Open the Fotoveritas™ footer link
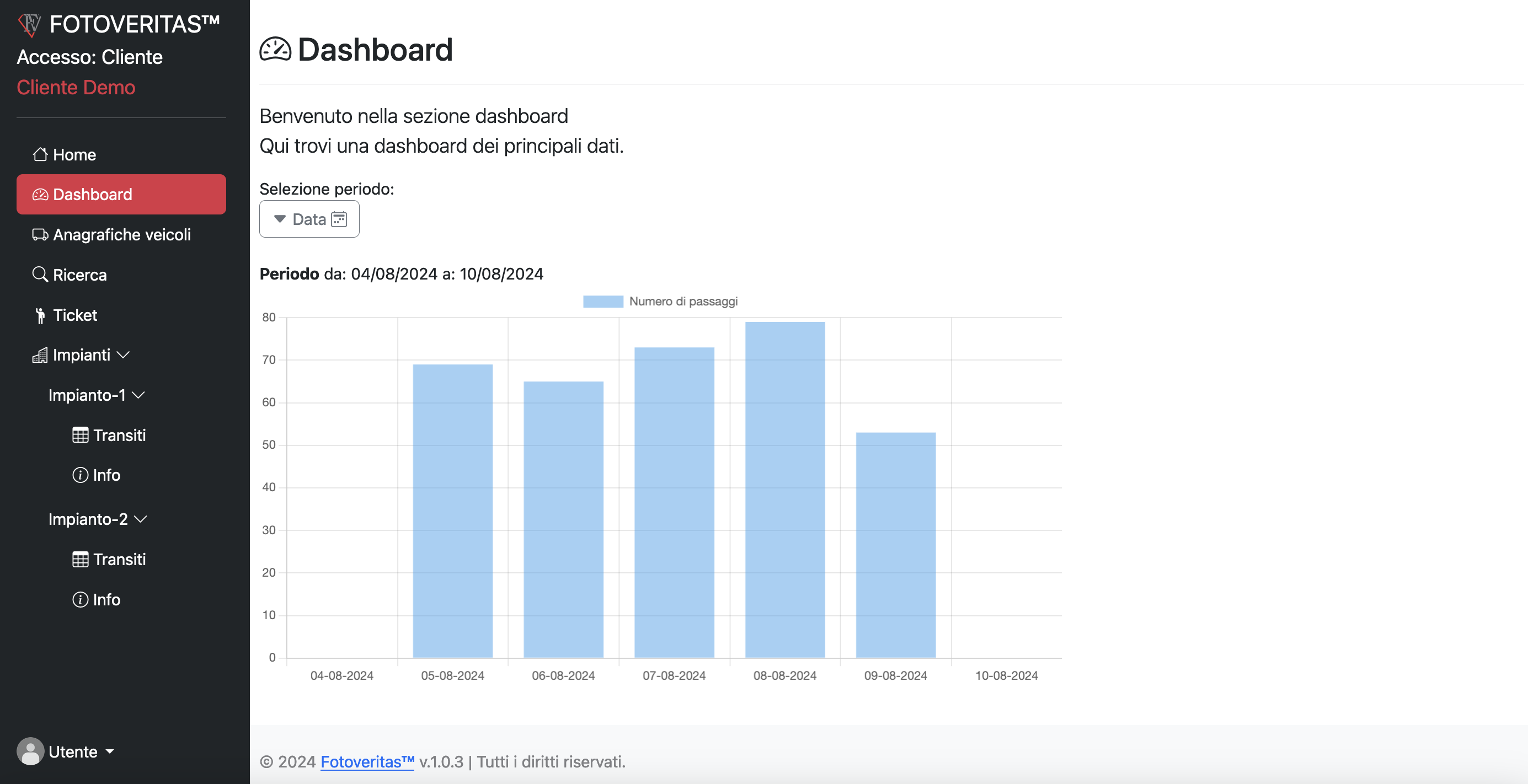 pyautogui.click(x=367, y=761)
